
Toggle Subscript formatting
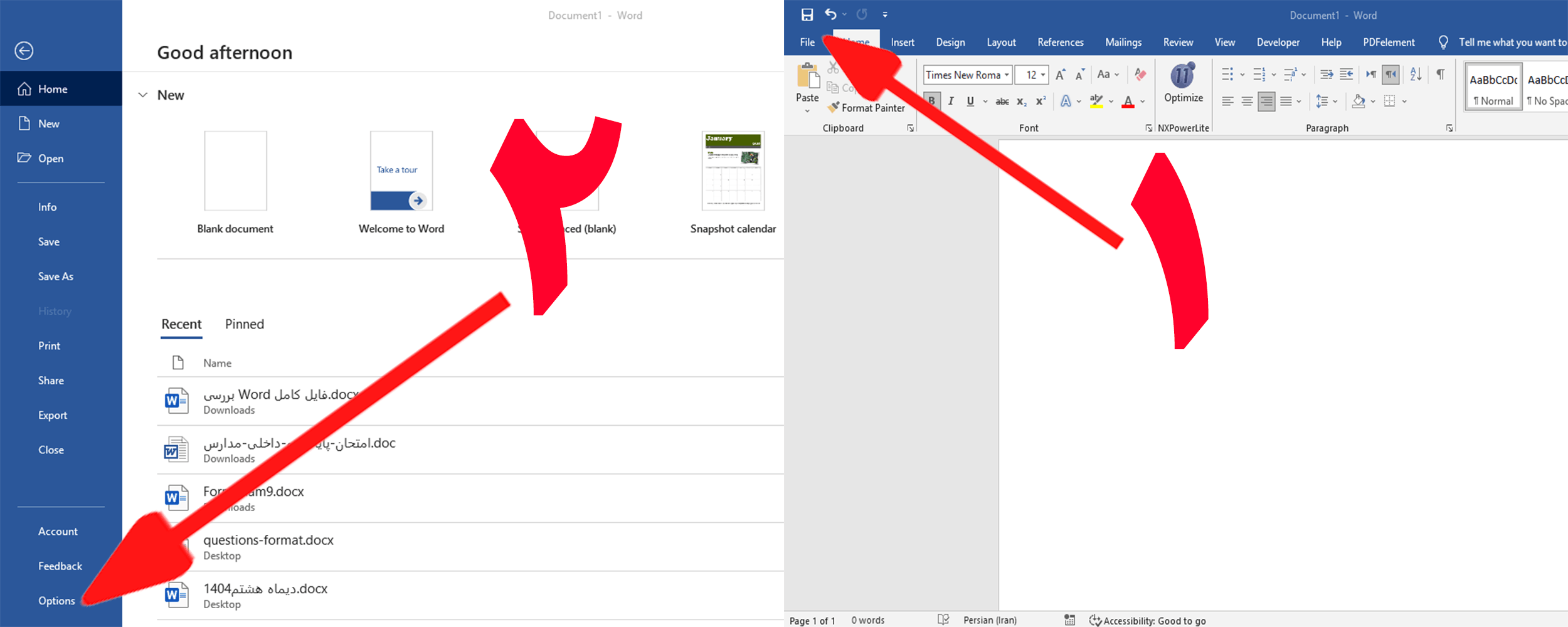pyautogui.click(x=1022, y=101)
